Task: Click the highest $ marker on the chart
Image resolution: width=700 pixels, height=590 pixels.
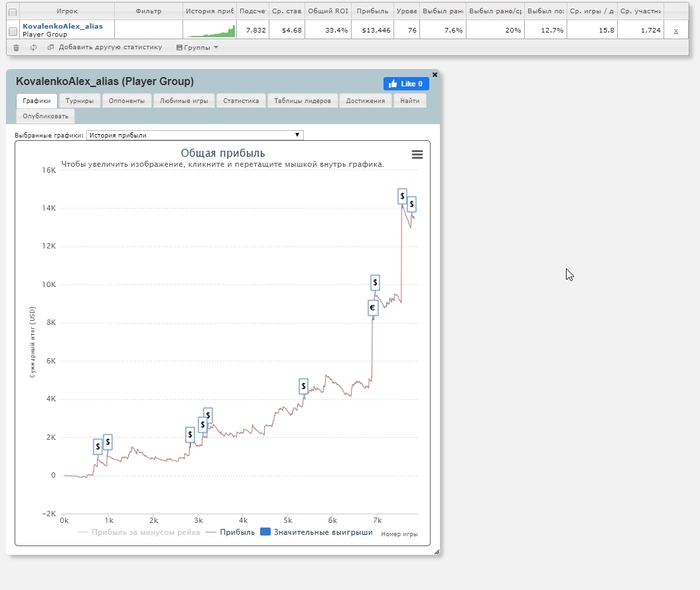Action: pos(402,196)
